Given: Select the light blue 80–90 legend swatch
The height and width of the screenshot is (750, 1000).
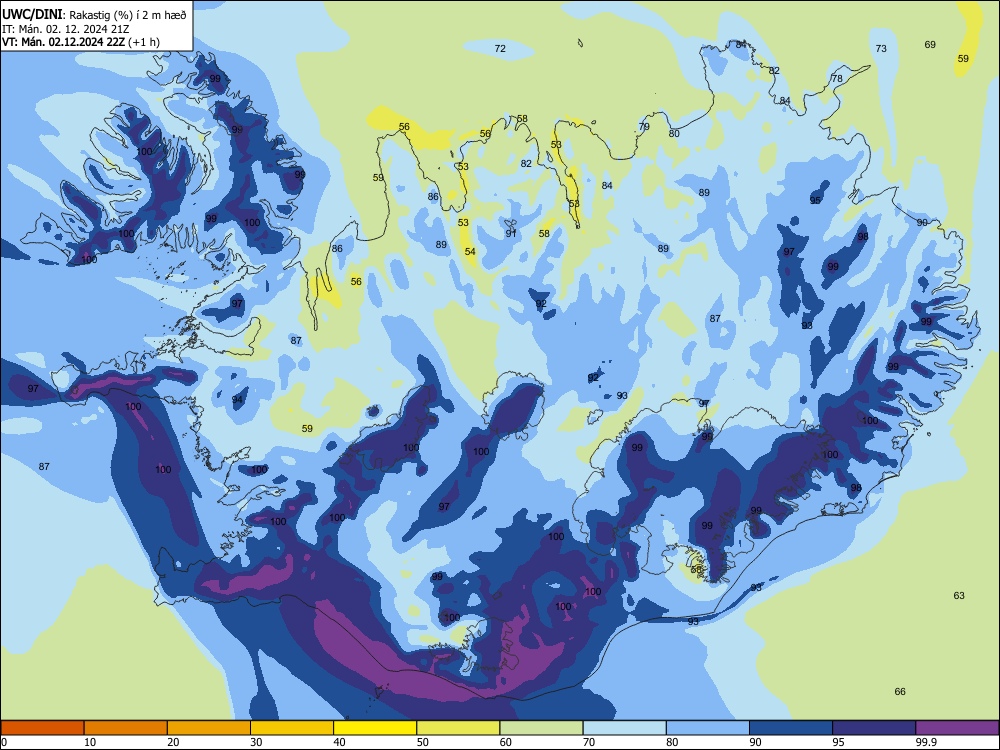Looking at the screenshot, I should [x=707, y=728].
